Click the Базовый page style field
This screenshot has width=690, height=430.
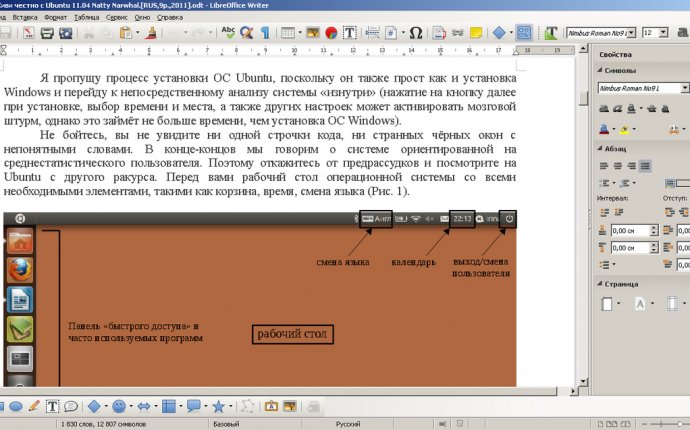[x=226, y=424]
